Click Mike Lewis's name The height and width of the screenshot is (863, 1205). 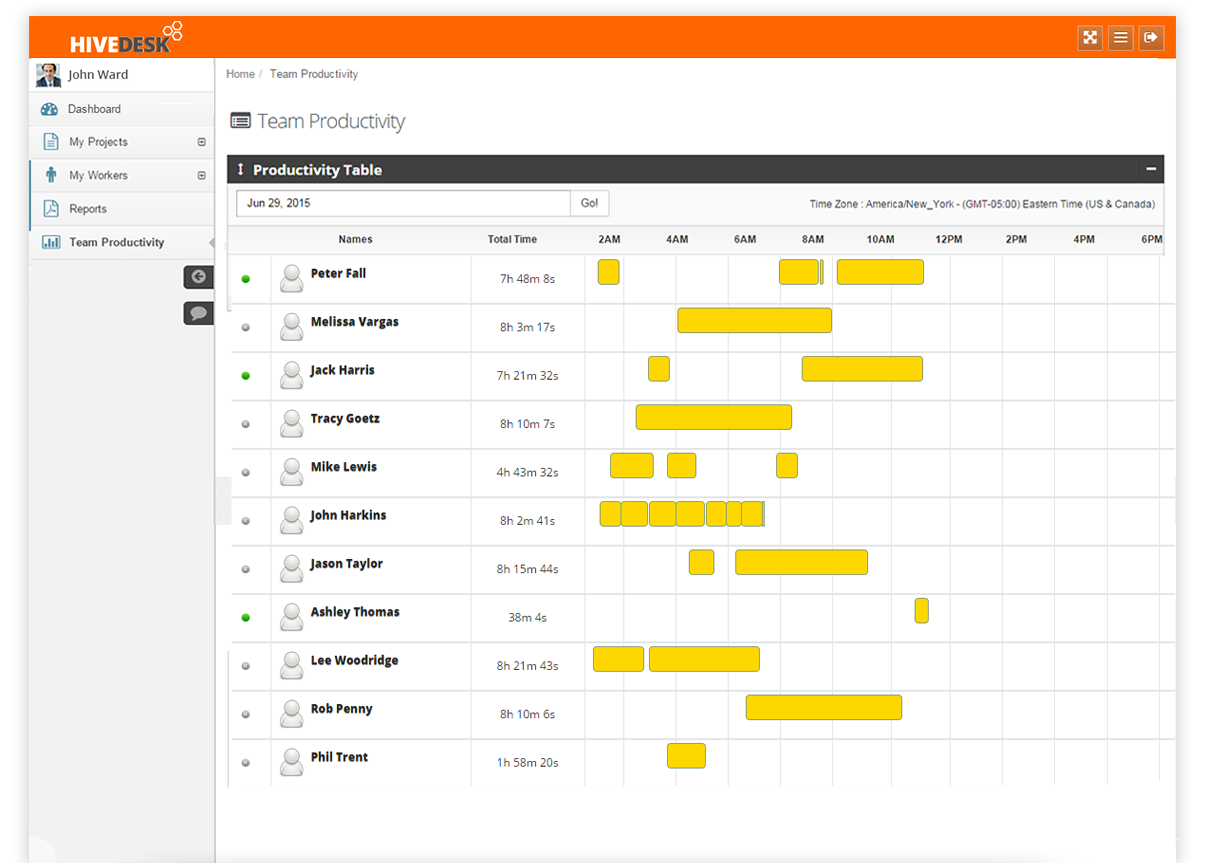[343, 467]
